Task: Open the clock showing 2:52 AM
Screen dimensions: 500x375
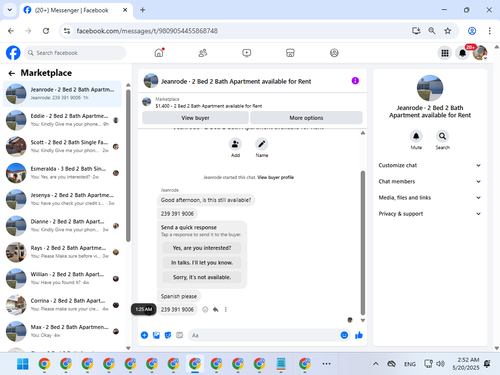Action: pos(466,364)
